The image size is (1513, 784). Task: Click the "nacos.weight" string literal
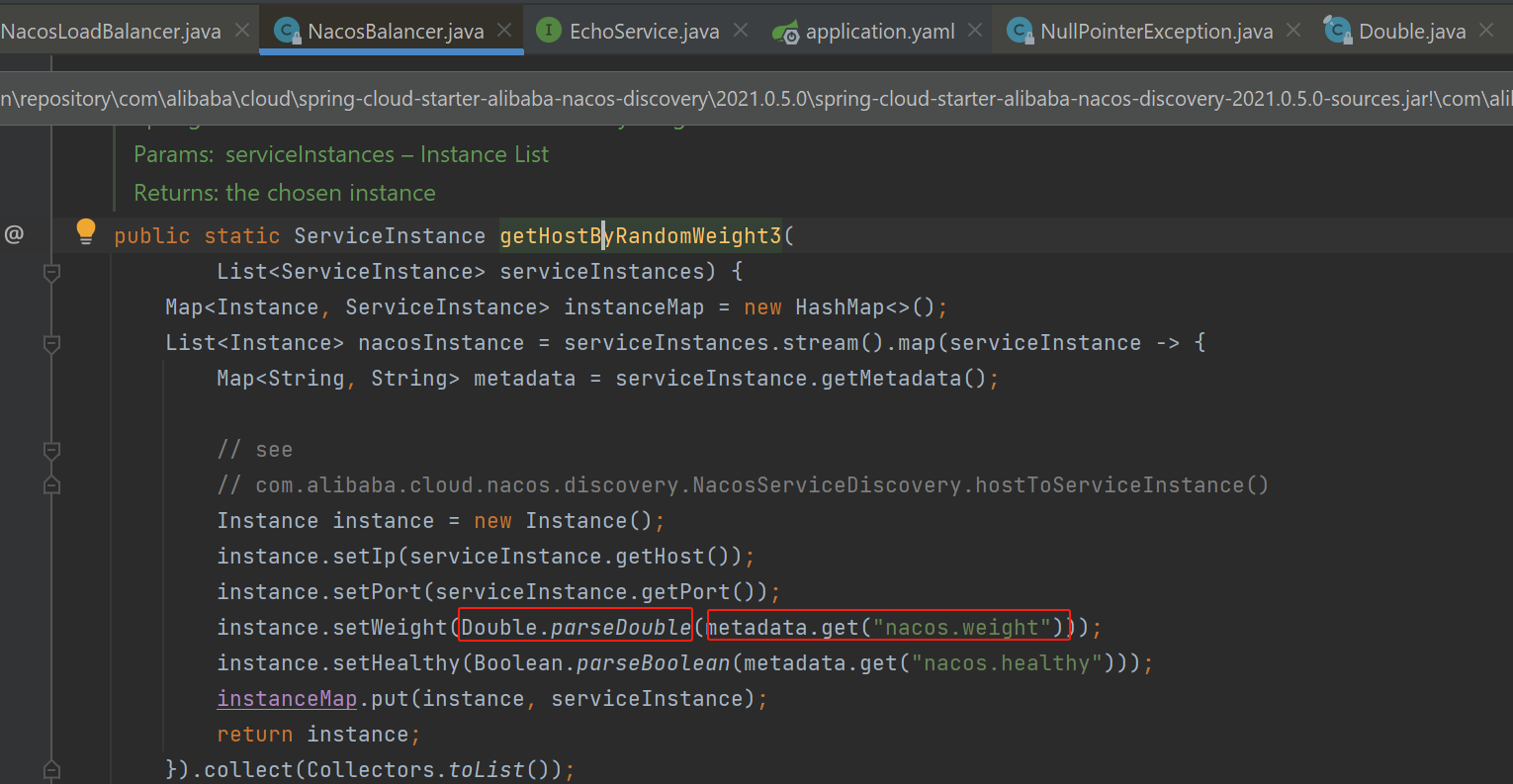962,627
